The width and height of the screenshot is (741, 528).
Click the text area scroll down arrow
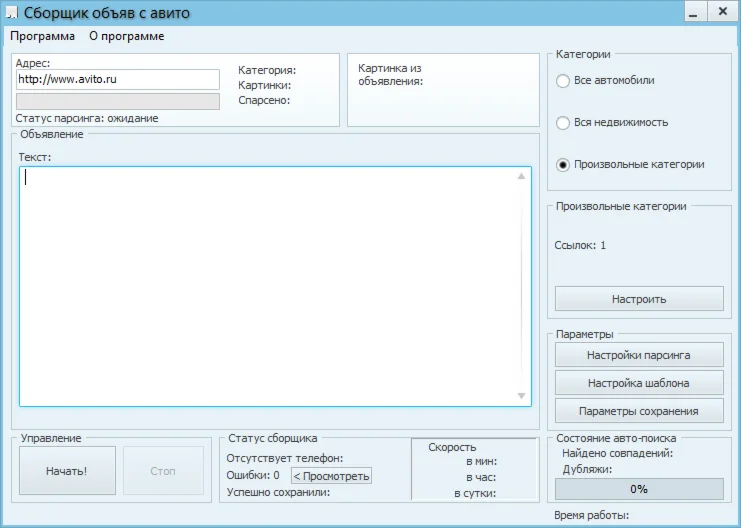point(522,396)
